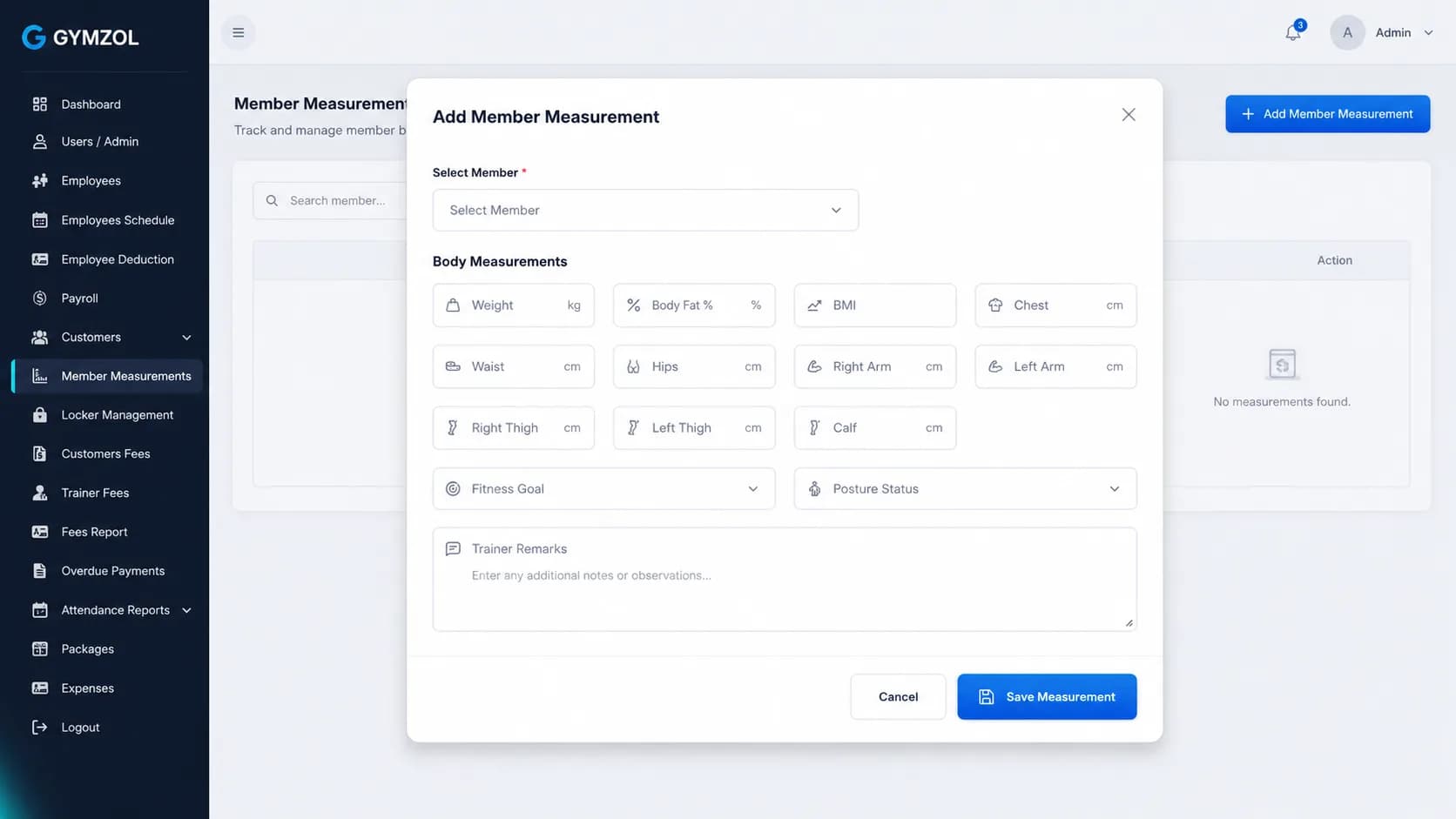Click the Fees Report icon
The image size is (1456, 819).
pyautogui.click(x=40, y=532)
